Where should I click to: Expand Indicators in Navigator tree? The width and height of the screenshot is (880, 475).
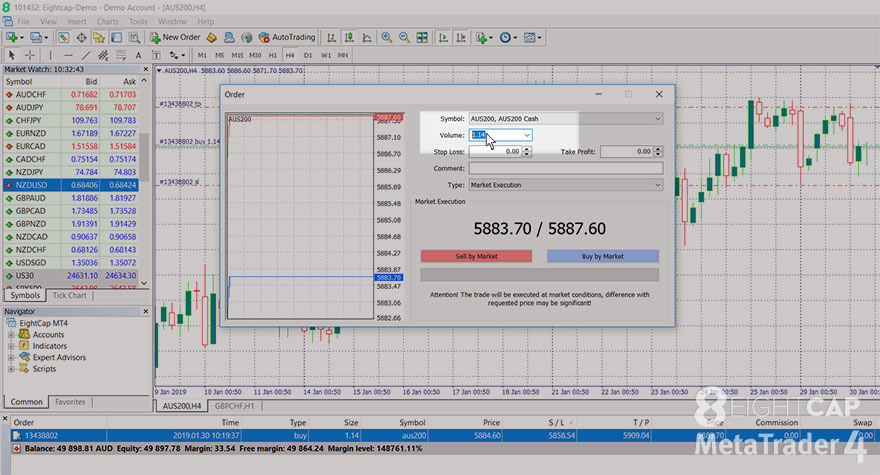click(x=11, y=346)
